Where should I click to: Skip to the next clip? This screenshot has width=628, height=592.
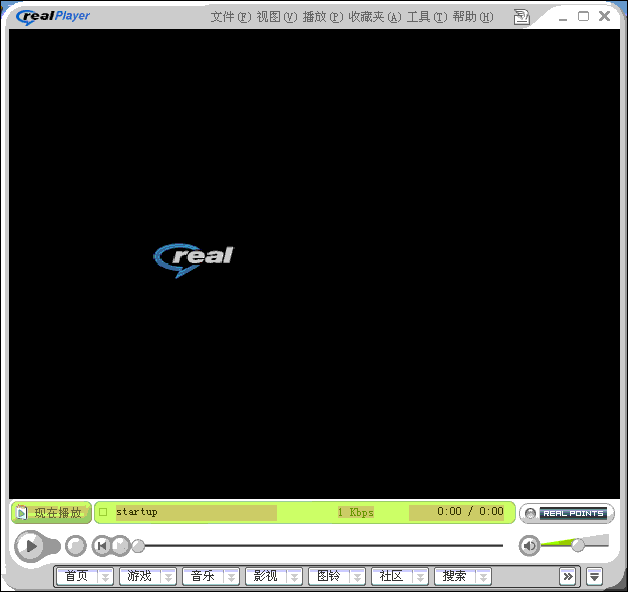pos(120,546)
